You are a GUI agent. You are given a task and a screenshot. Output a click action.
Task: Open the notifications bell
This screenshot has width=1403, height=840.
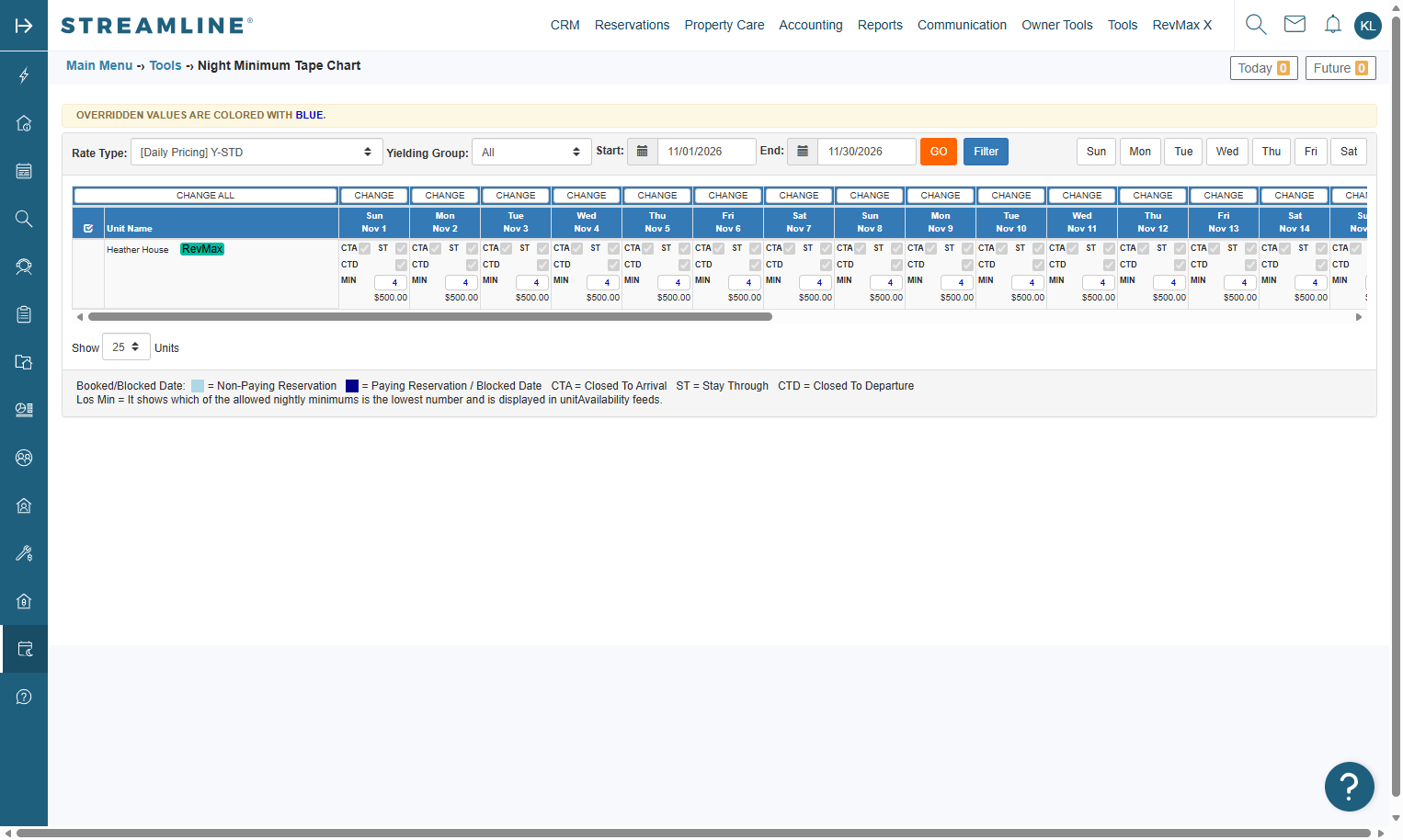point(1333,25)
